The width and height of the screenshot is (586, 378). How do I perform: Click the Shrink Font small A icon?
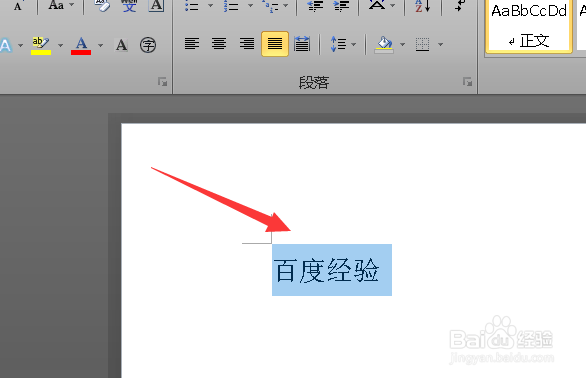(x=18, y=5)
